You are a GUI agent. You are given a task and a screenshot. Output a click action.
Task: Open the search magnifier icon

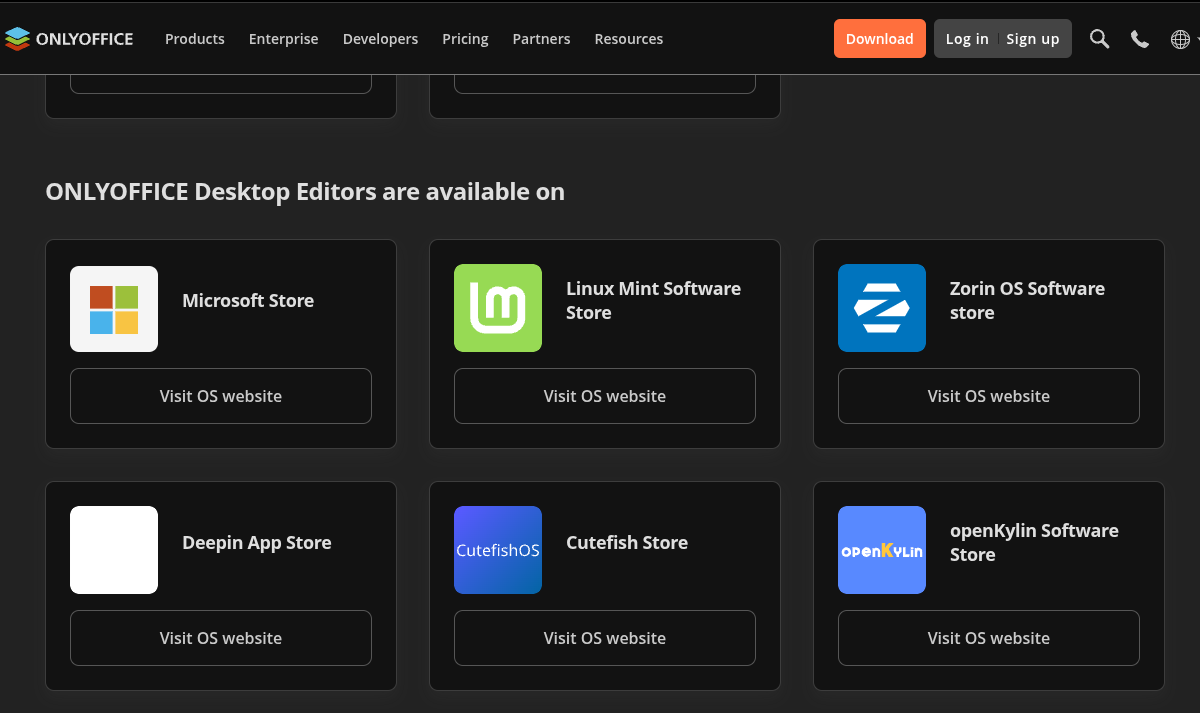pos(1099,39)
